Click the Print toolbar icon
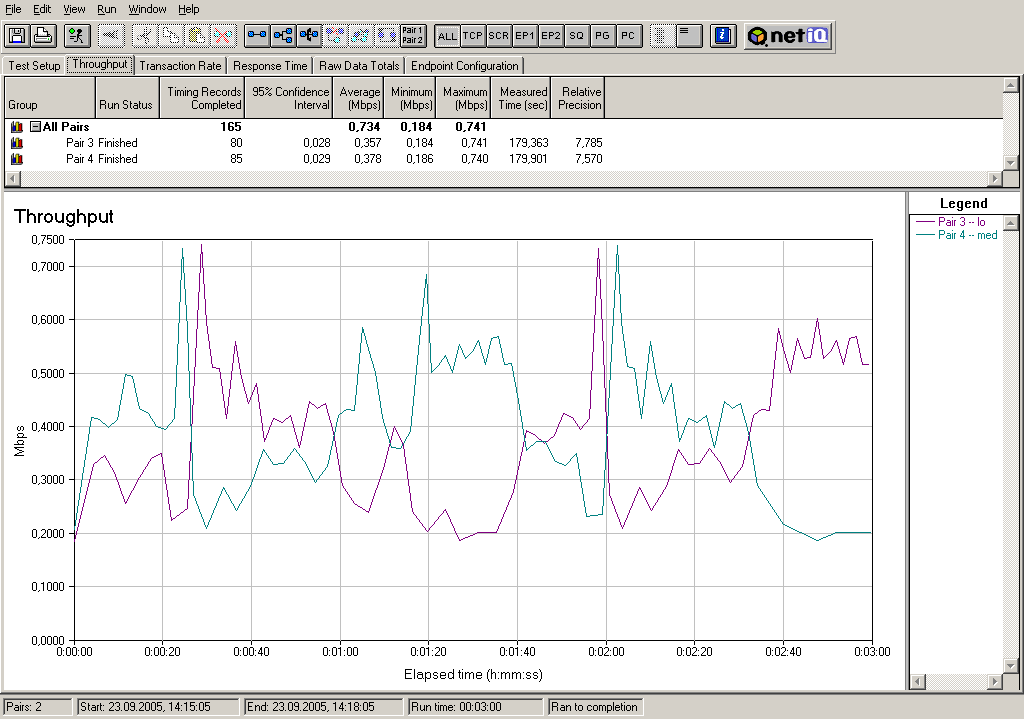The image size is (1024, 719). (x=43, y=36)
